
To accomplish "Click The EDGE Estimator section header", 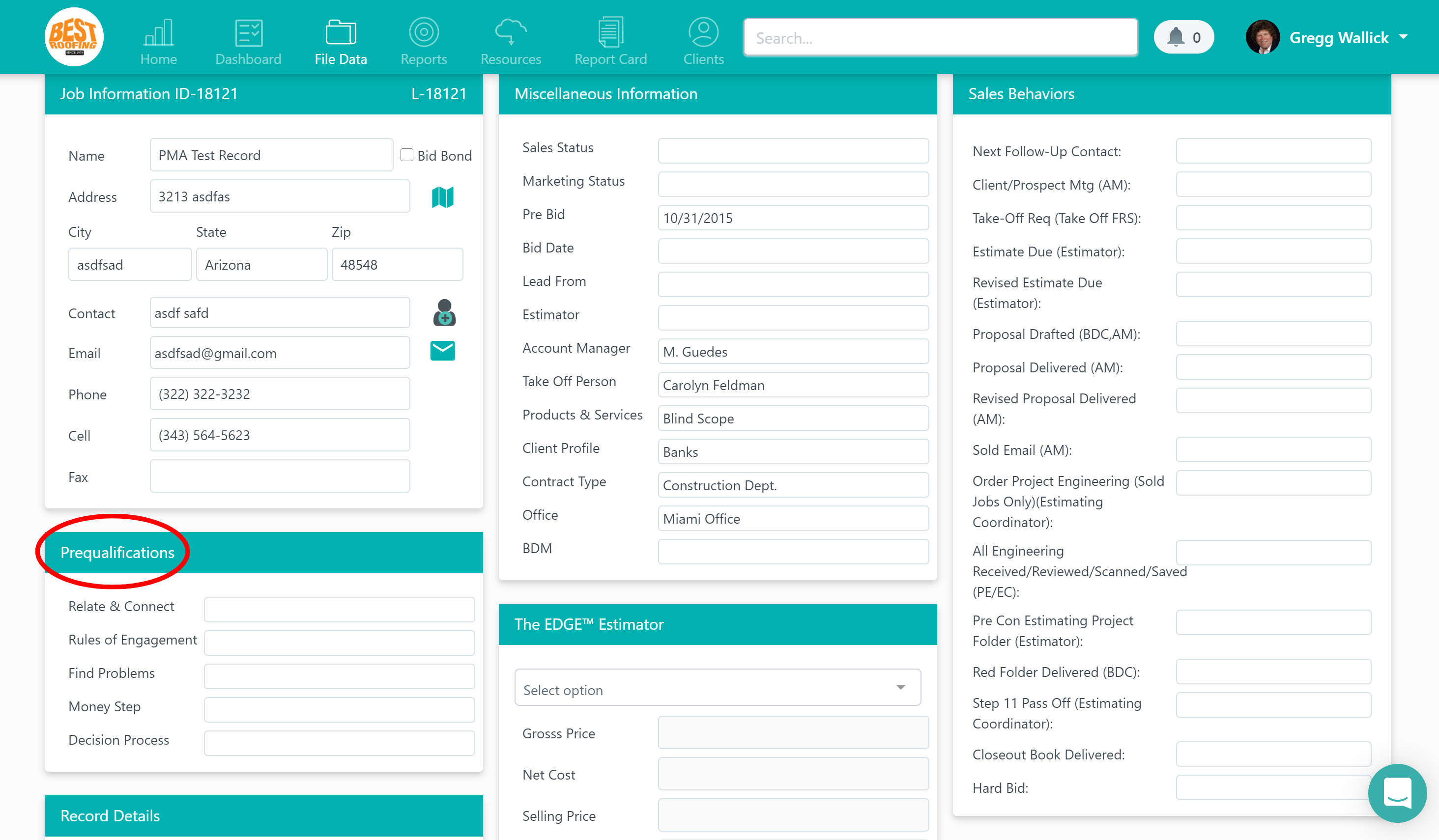I will tap(718, 624).
